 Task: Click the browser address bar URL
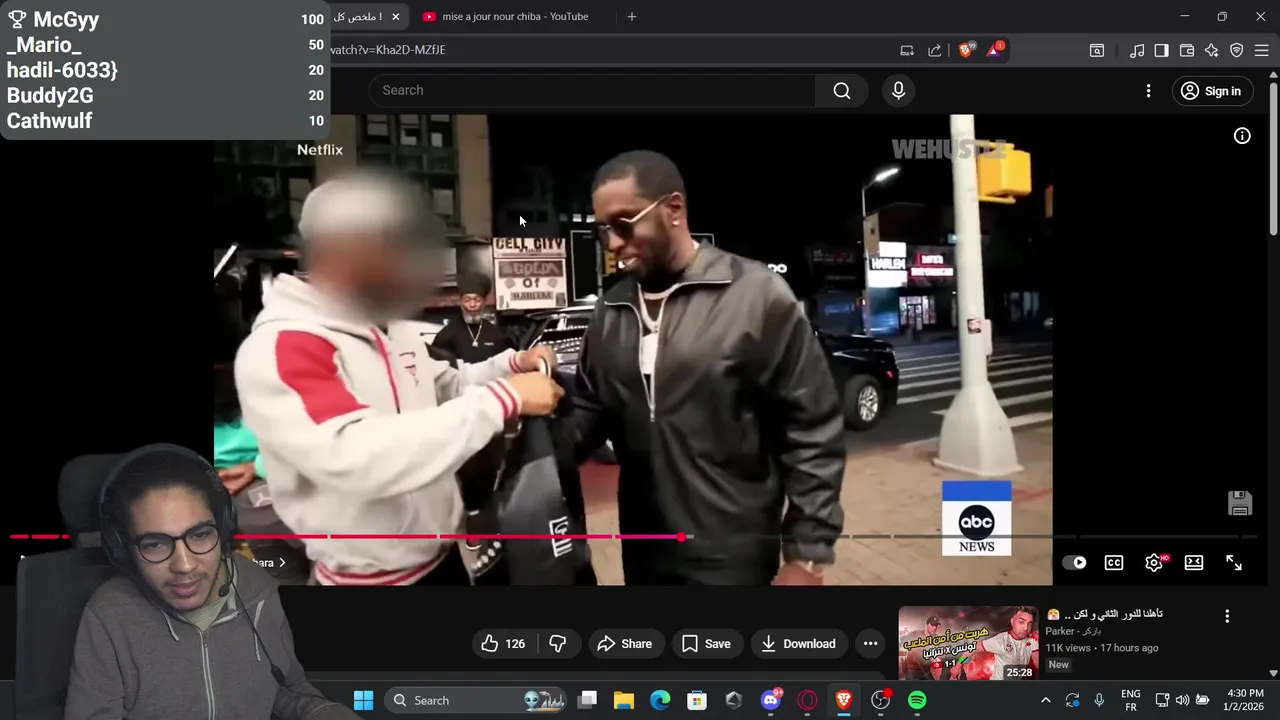pos(388,50)
